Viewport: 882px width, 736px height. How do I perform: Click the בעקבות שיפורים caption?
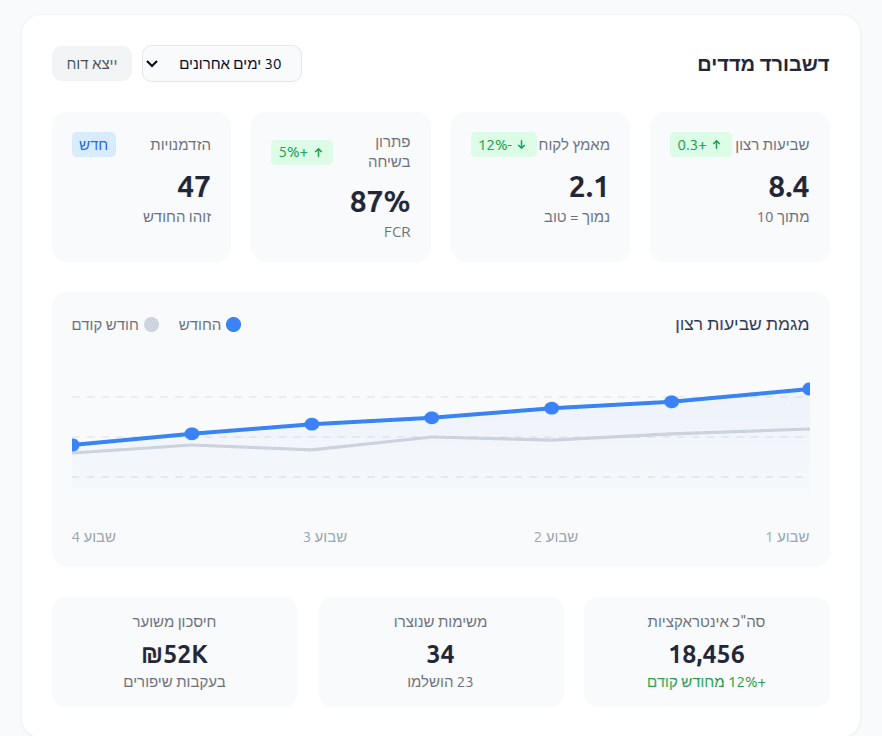[x=175, y=682]
